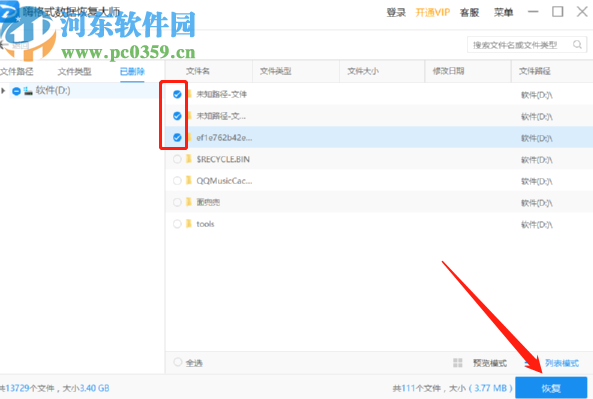Open the 登录 login link
The height and width of the screenshot is (399, 593).
396,12
